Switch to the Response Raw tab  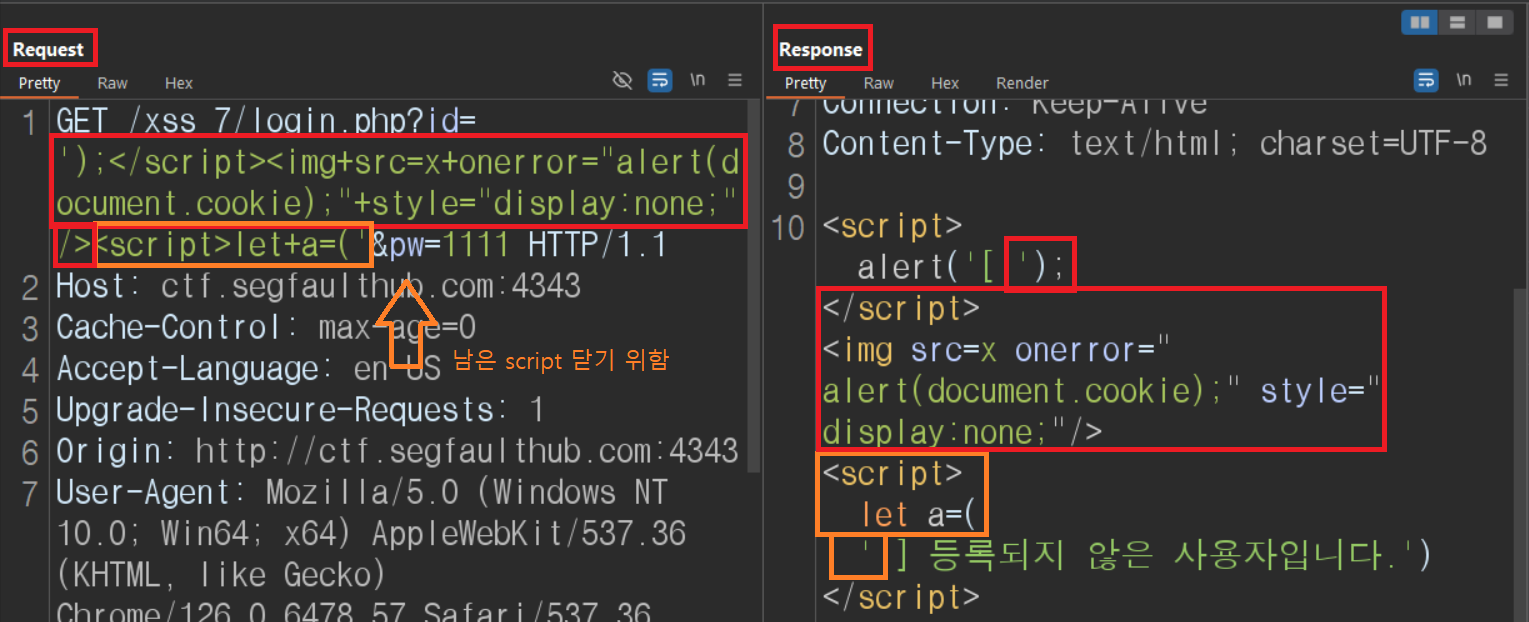tap(879, 83)
